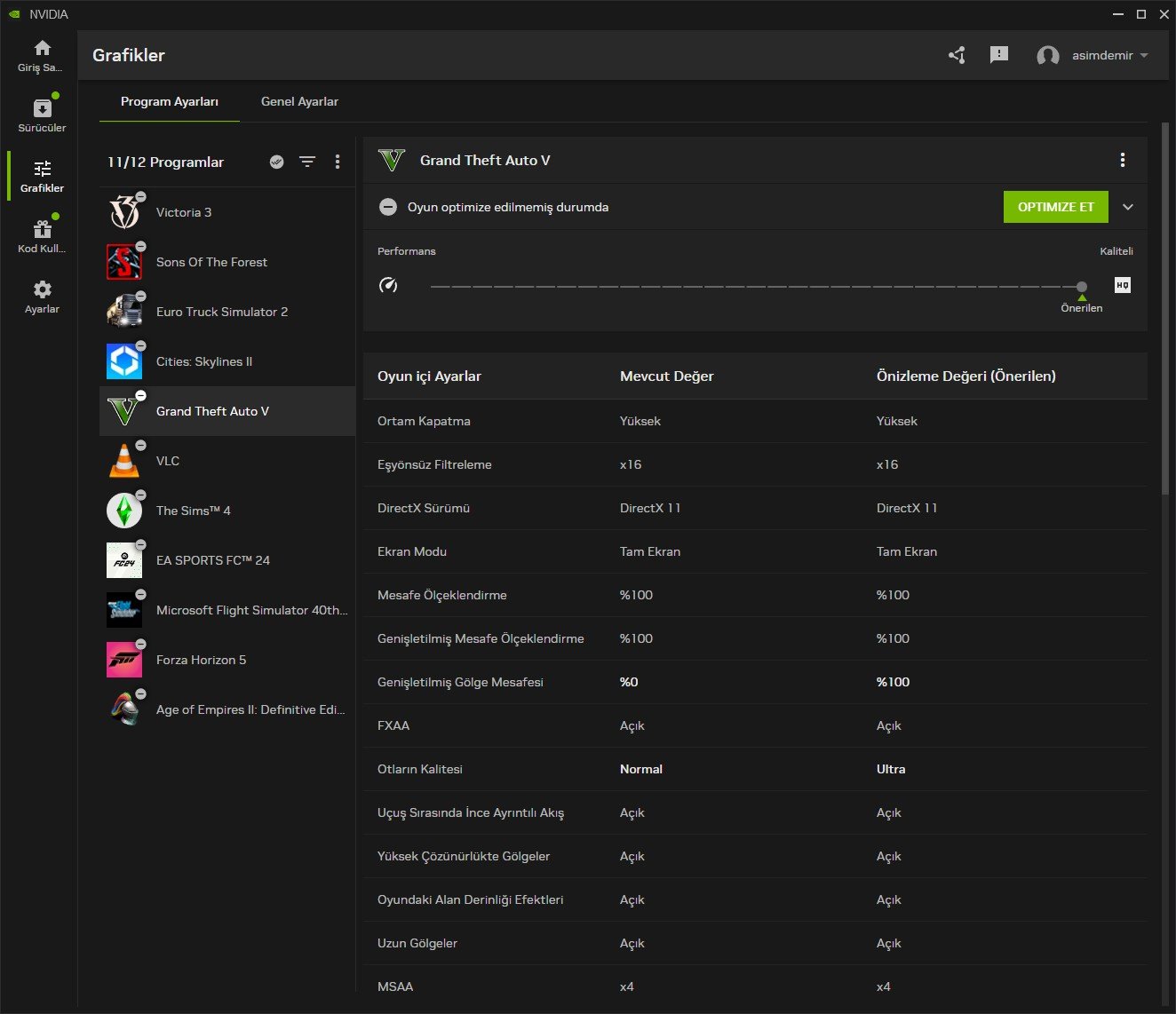The image size is (1176, 1014).
Task: Click the Otların Kalitesi Ultra value
Action: point(891,769)
